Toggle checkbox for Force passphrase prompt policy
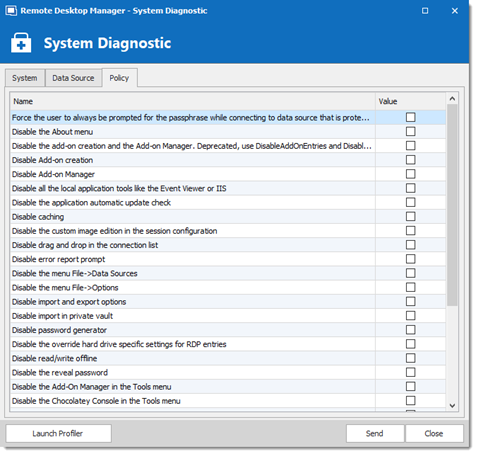Viewport: 477px width, 454px height. pos(411,117)
